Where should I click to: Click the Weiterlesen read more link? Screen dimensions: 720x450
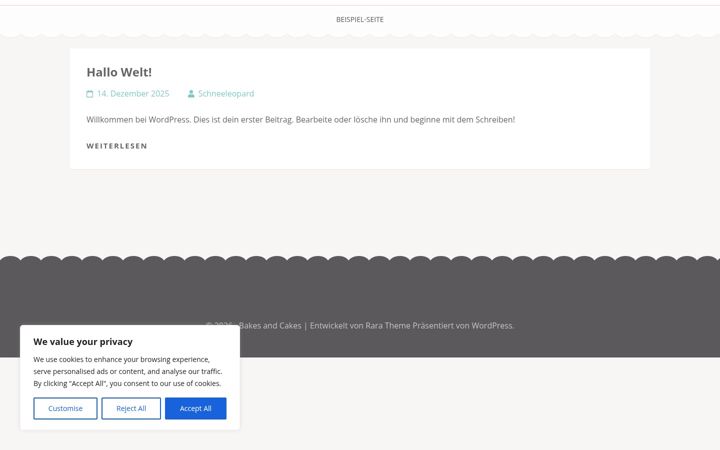(117, 146)
